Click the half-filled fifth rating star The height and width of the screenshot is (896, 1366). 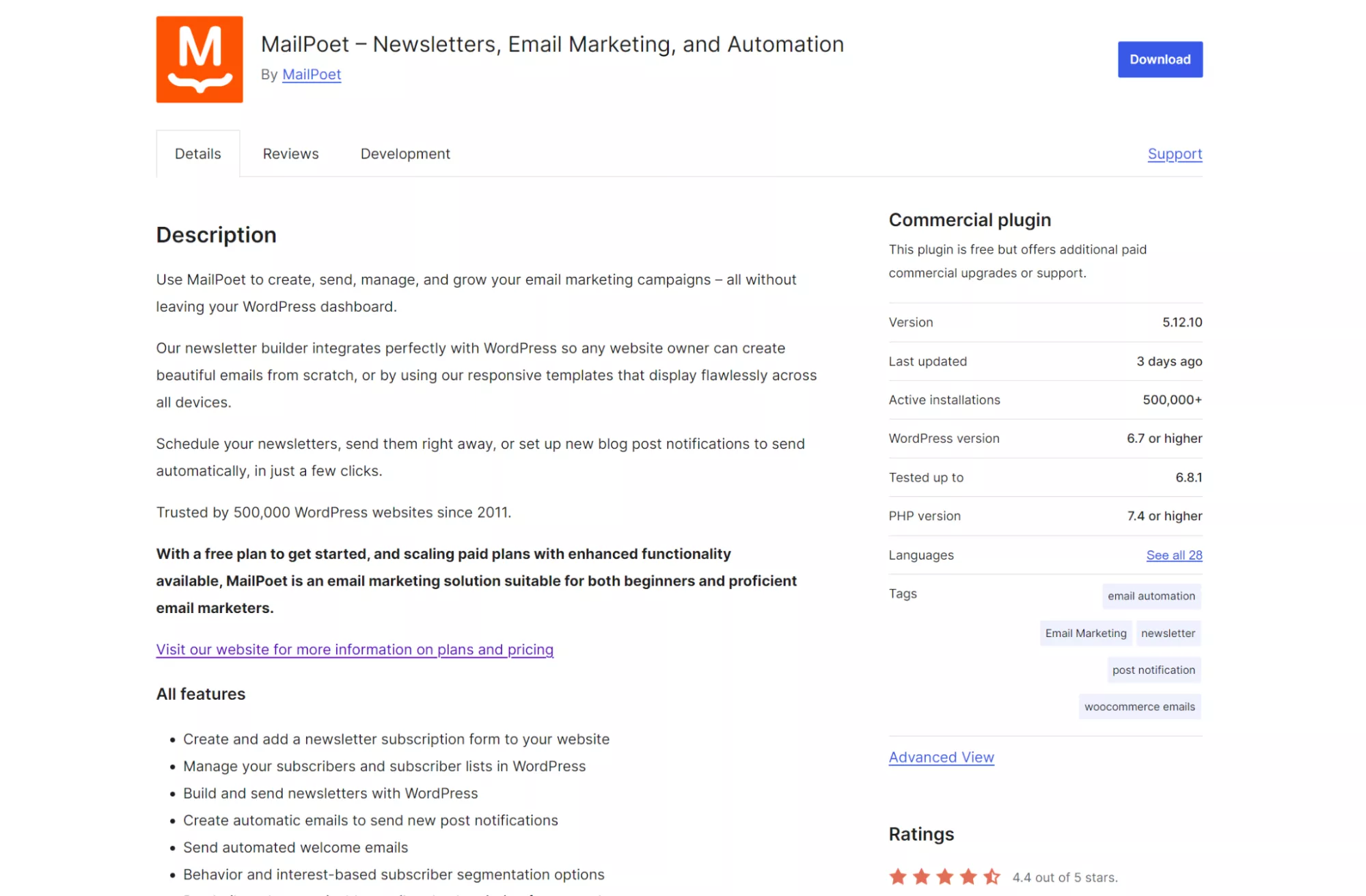coord(992,876)
